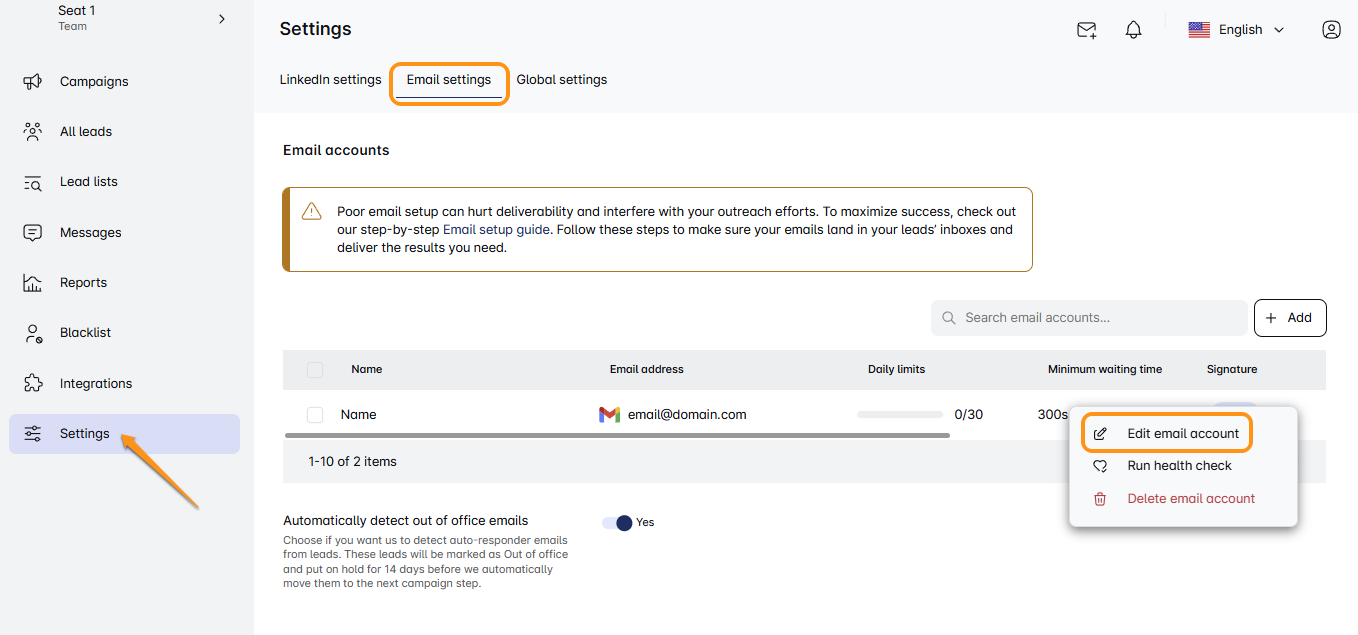Screen dimensions: 1358x635
Task: Click the Lead lists search icon
Action: (x=32, y=182)
